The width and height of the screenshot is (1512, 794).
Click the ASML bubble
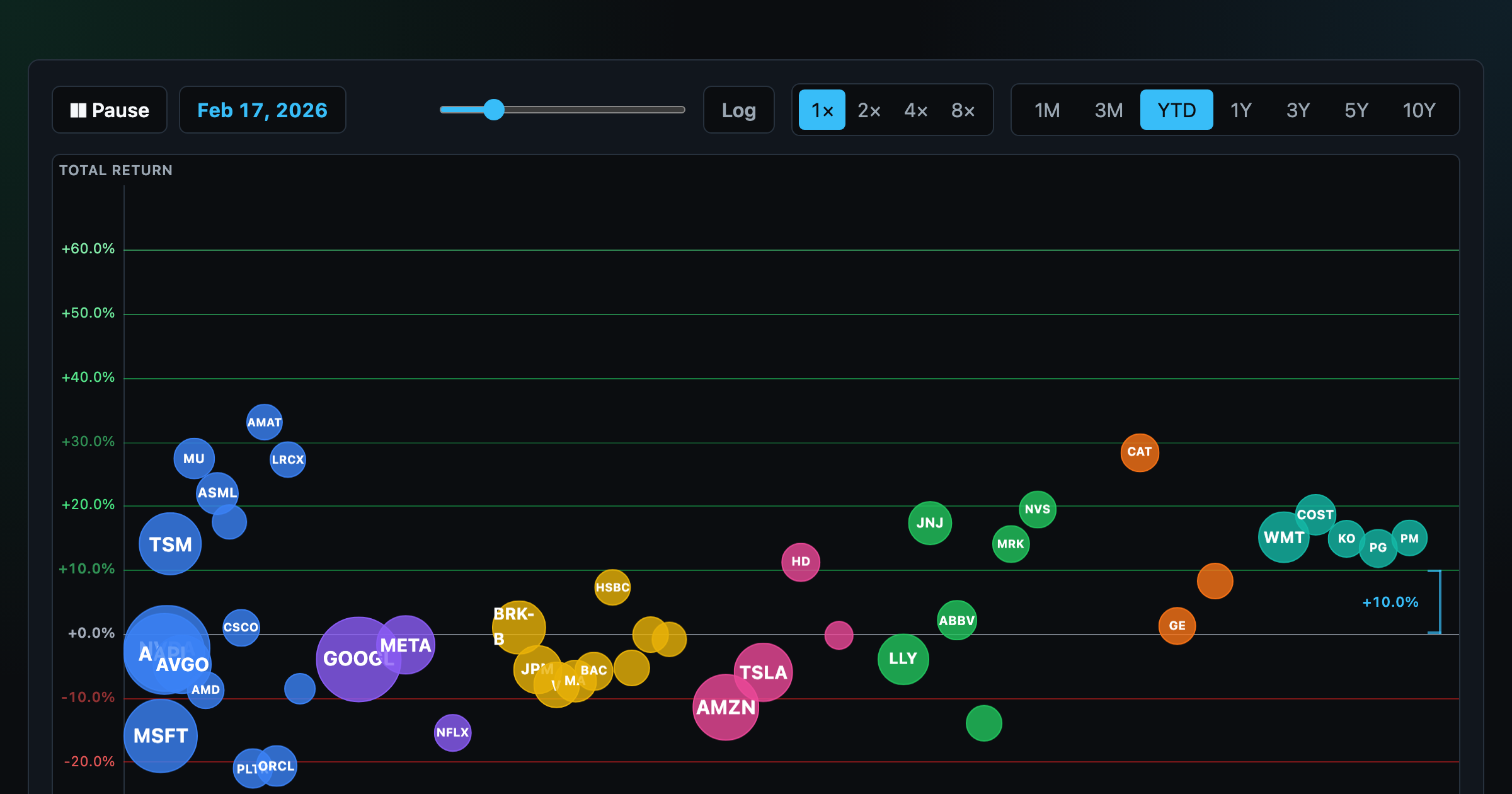tap(217, 493)
